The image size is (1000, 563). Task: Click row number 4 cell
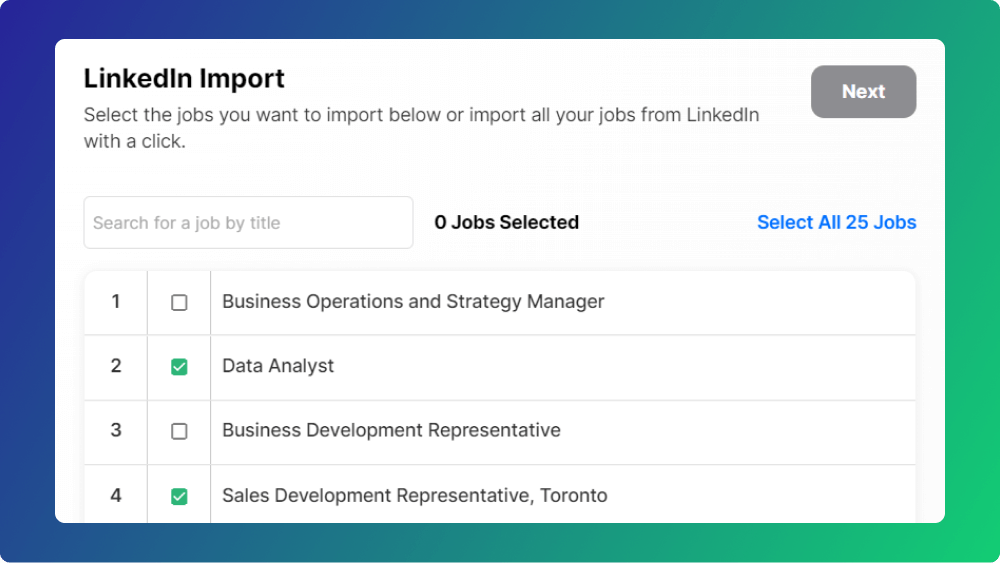(x=115, y=494)
